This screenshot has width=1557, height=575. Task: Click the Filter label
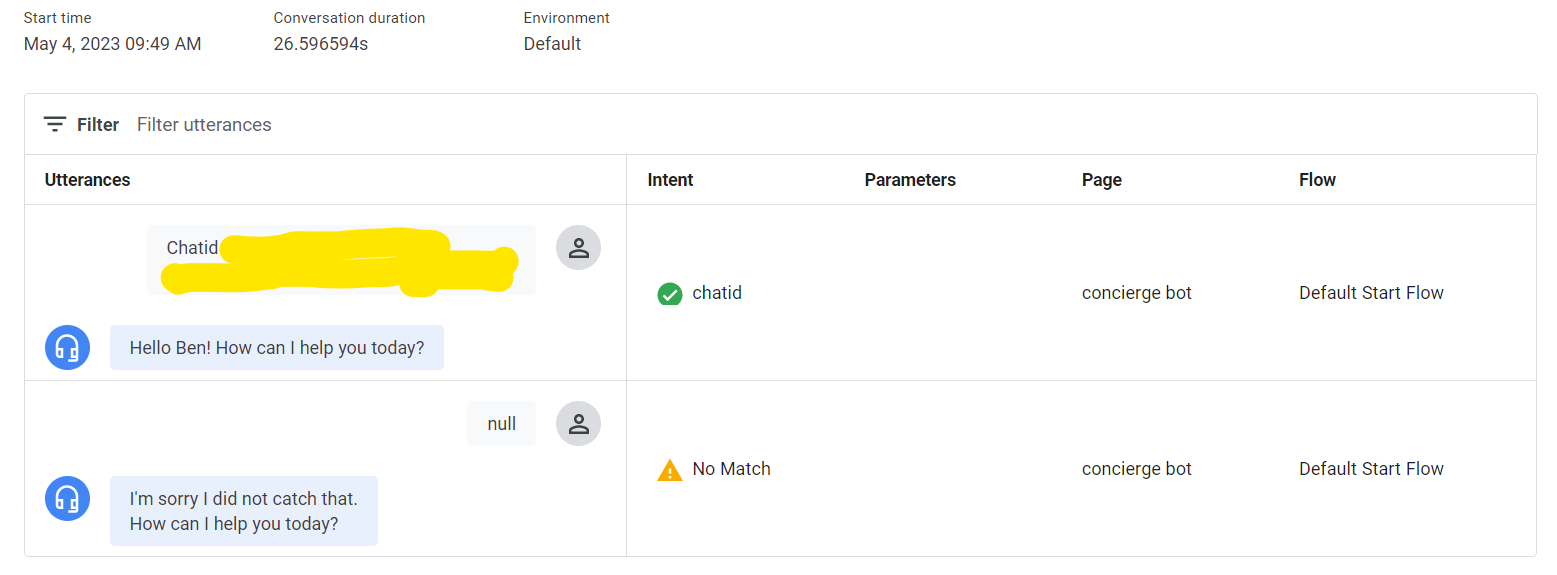tap(98, 125)
